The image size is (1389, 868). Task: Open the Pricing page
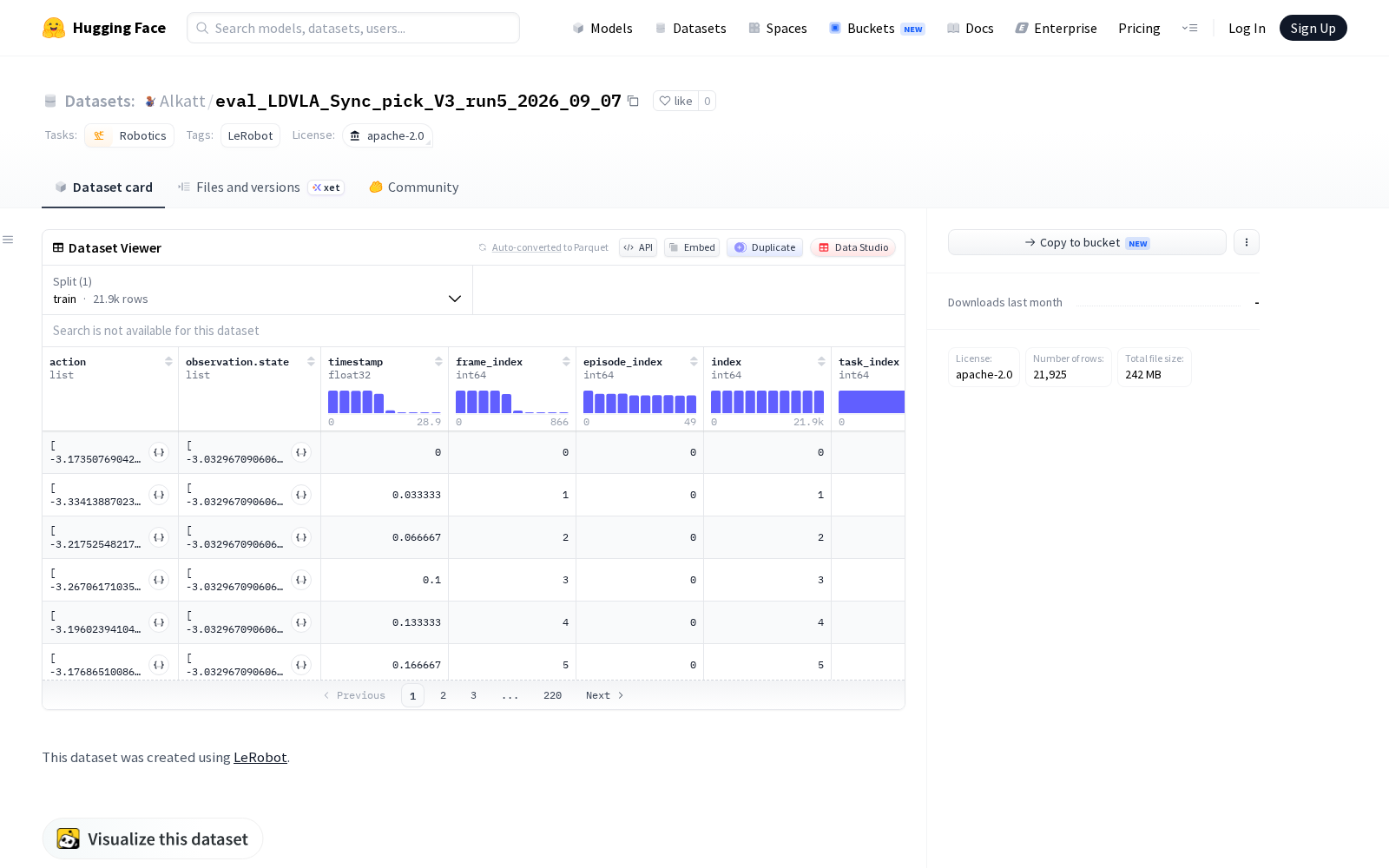1139,28
